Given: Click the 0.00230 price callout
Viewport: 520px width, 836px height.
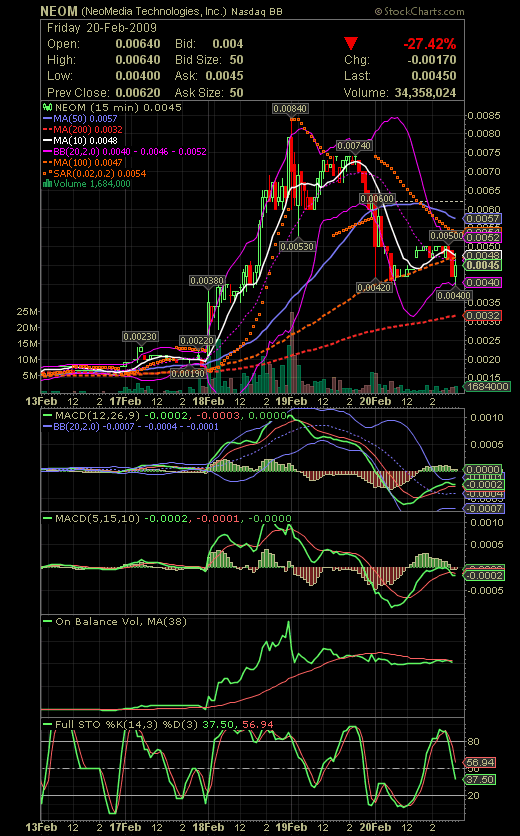Looking at the screenshot, I should 140,337.
